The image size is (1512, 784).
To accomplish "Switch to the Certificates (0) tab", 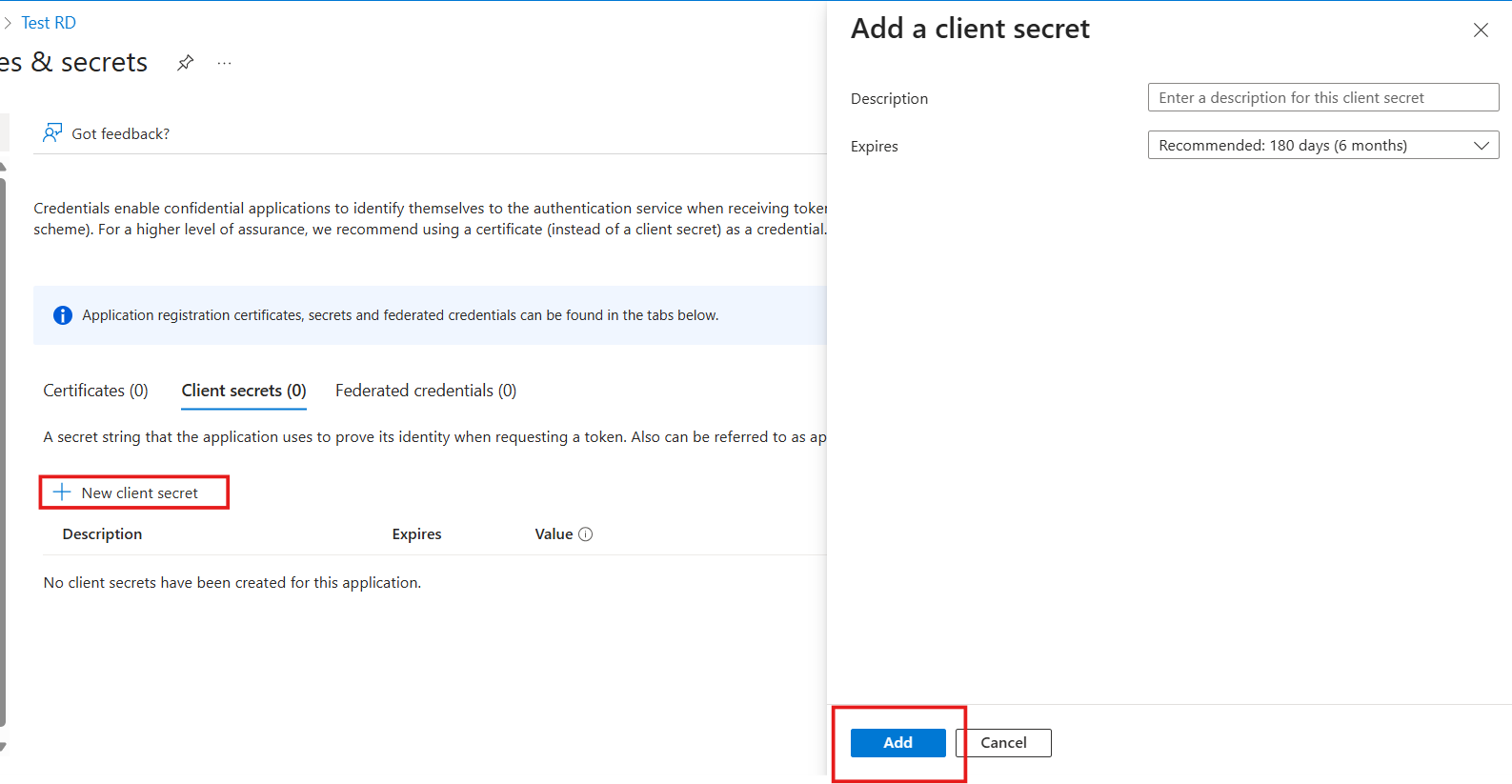I will pos(95,391).
